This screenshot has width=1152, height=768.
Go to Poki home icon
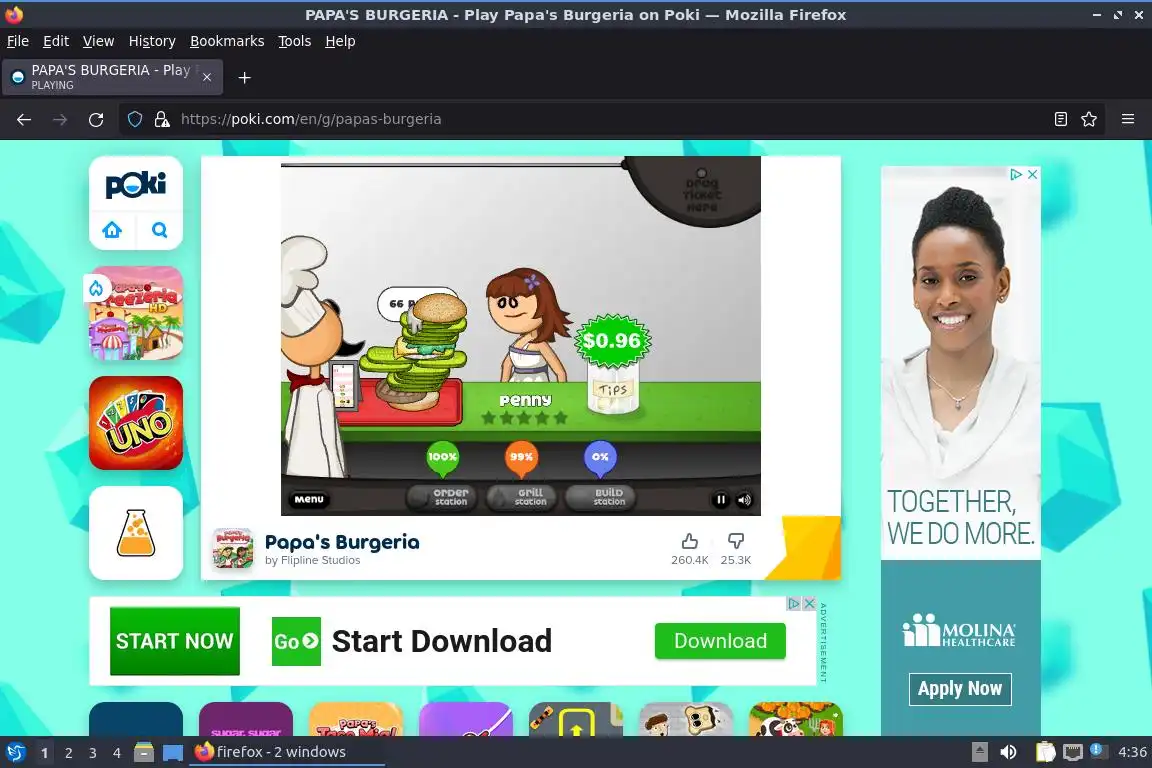(x=112, y=230)
